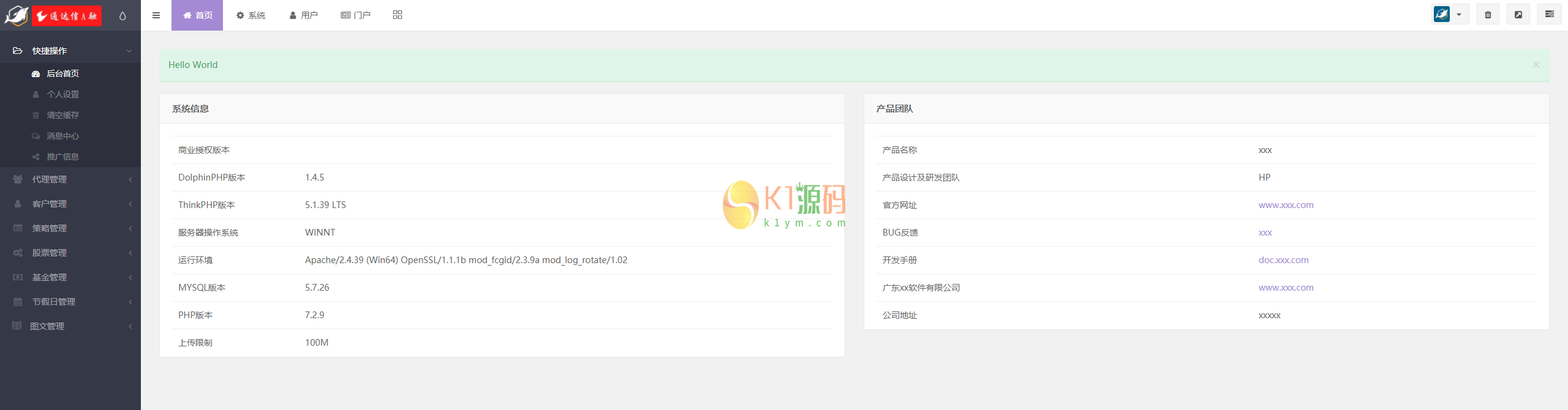1568x410 pixels.
Task: Switch to the 系统 top navigation tab
Action: (x=251, y=15)
